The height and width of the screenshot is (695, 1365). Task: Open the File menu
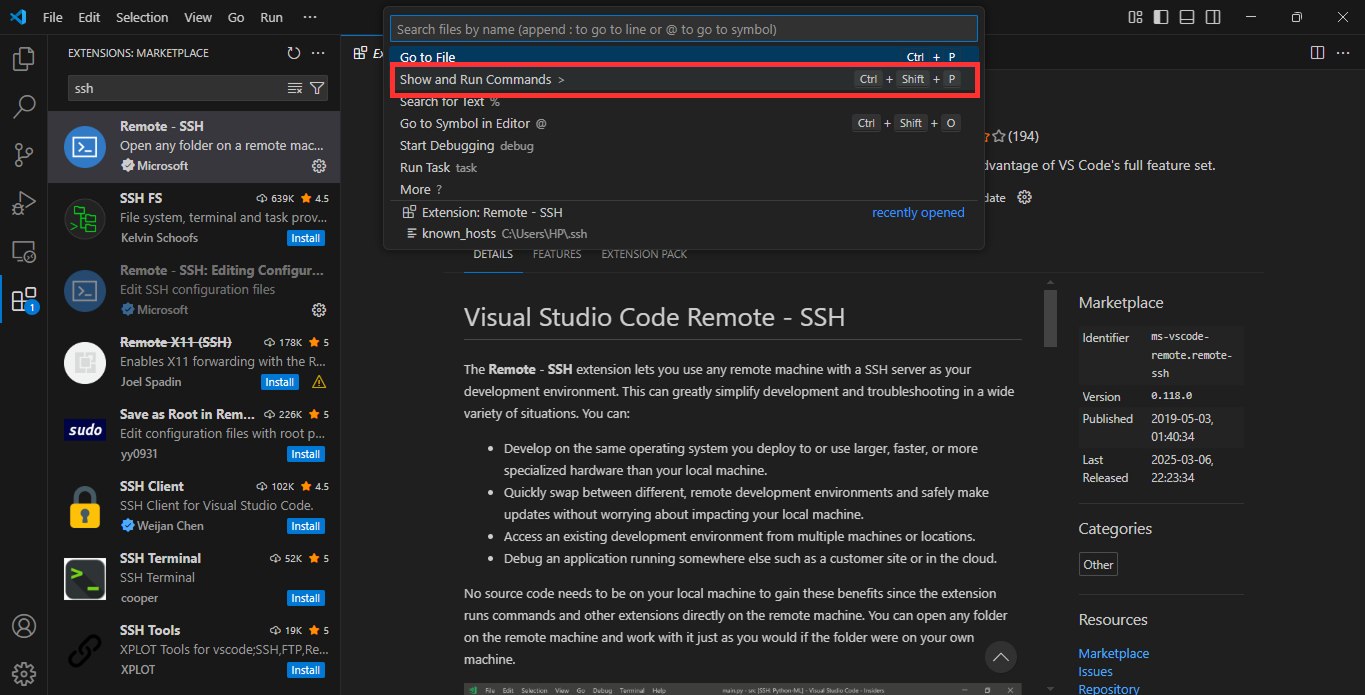(x=51, y=17)
